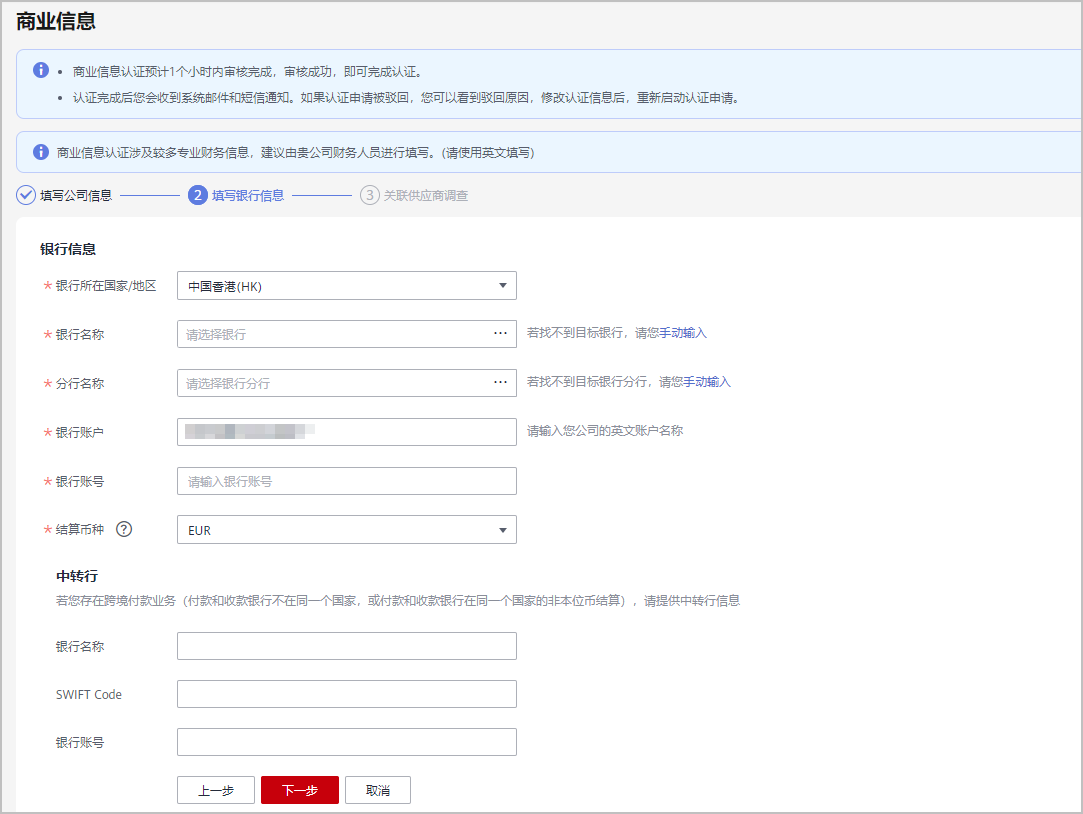Focus the 请选择银行 field
Screen dimensions: 1083x814
click(x=347, y=334)
